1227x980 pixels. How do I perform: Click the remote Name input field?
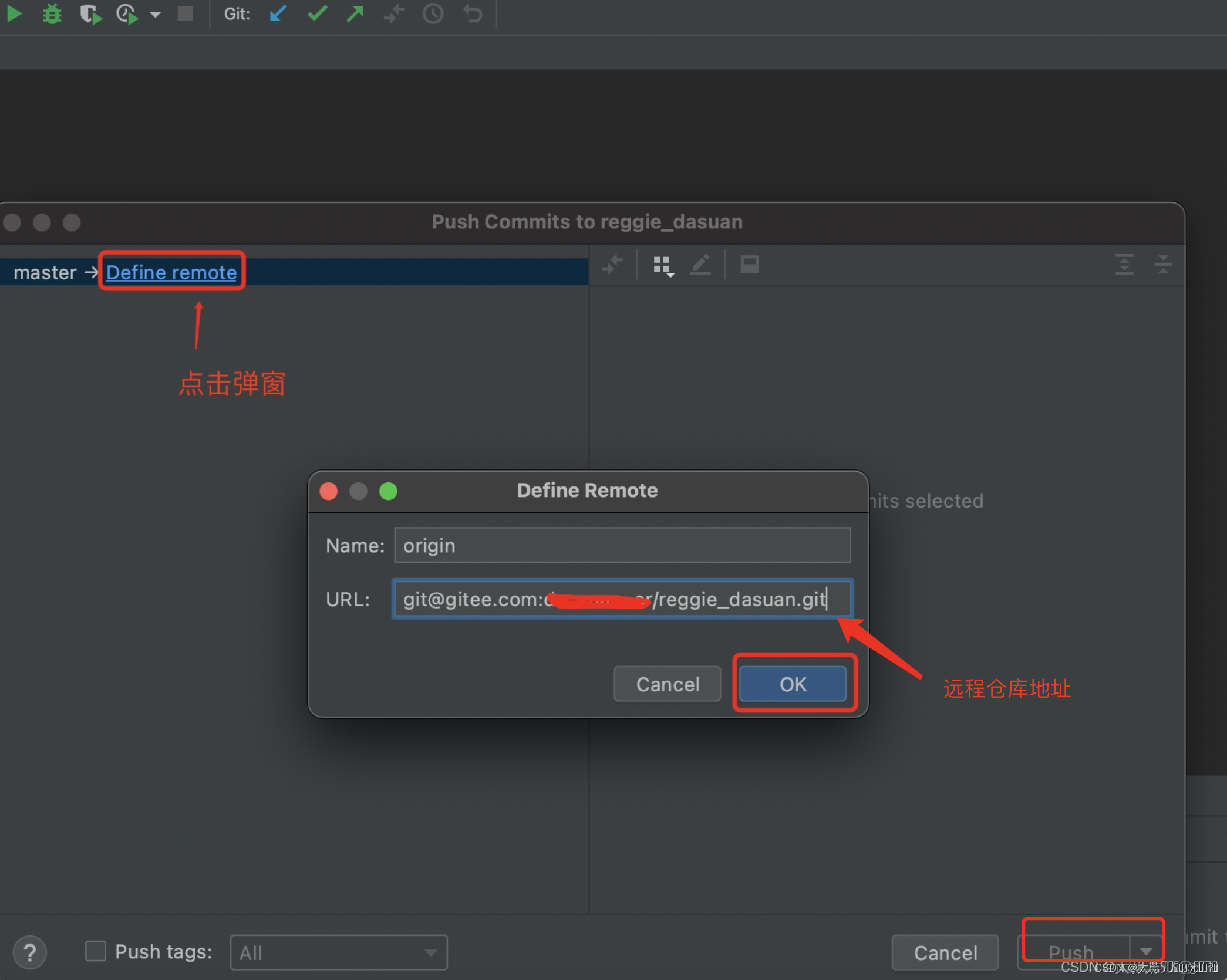coord(622,545)
